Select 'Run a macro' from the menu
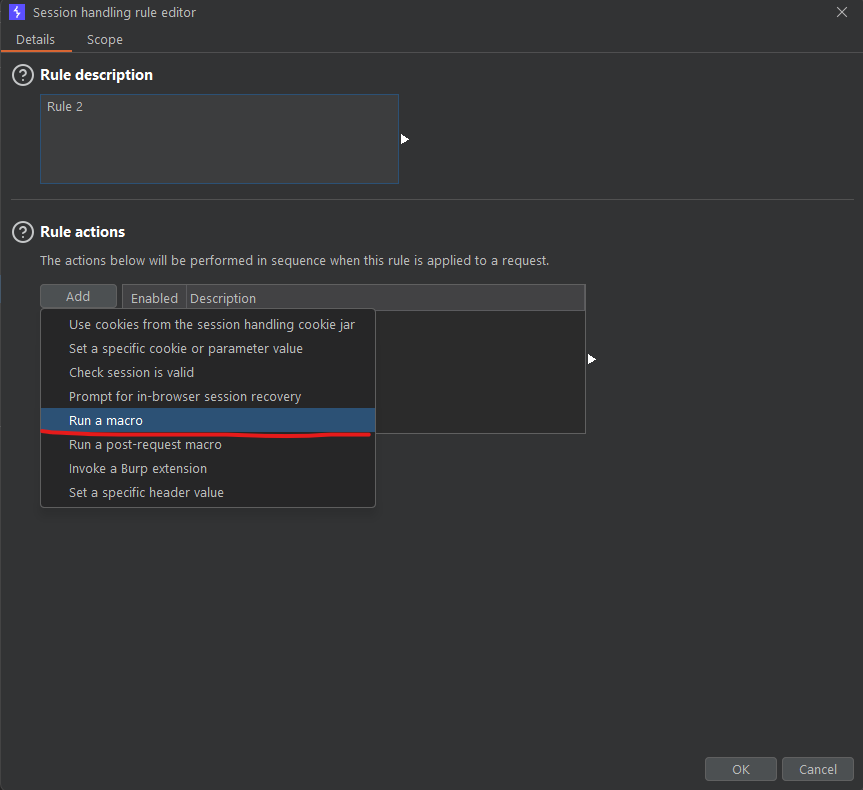The width and height of the screenshot is (863, 790). [x=106, y=421]
